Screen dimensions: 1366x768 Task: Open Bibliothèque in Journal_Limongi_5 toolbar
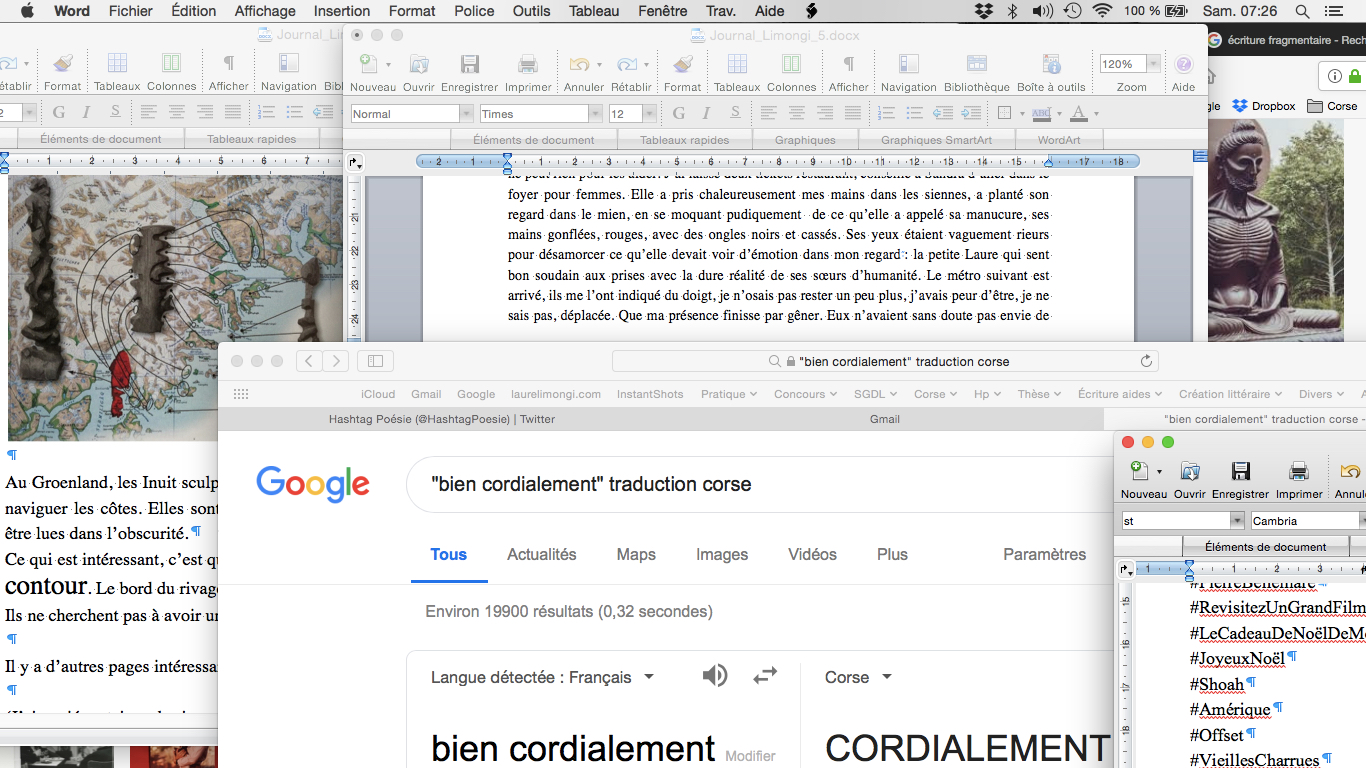[x=976, y=66]
